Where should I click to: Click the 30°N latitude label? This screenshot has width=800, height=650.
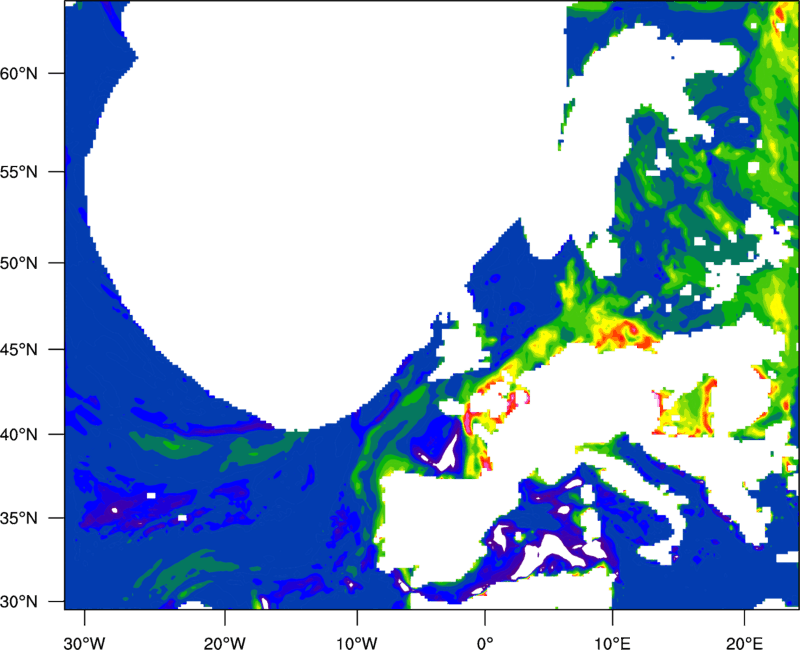pos(19,602)
